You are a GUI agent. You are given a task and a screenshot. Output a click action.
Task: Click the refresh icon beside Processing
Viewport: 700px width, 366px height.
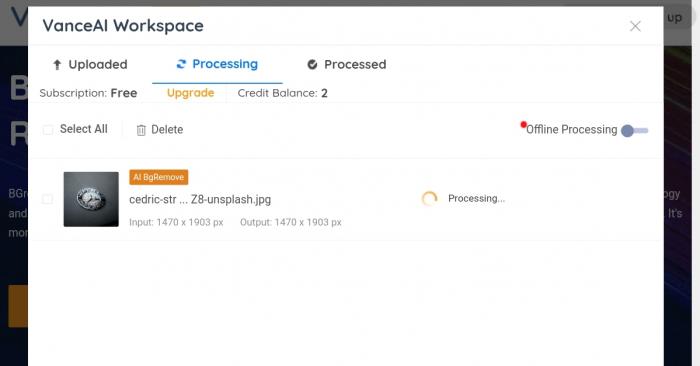181,64
